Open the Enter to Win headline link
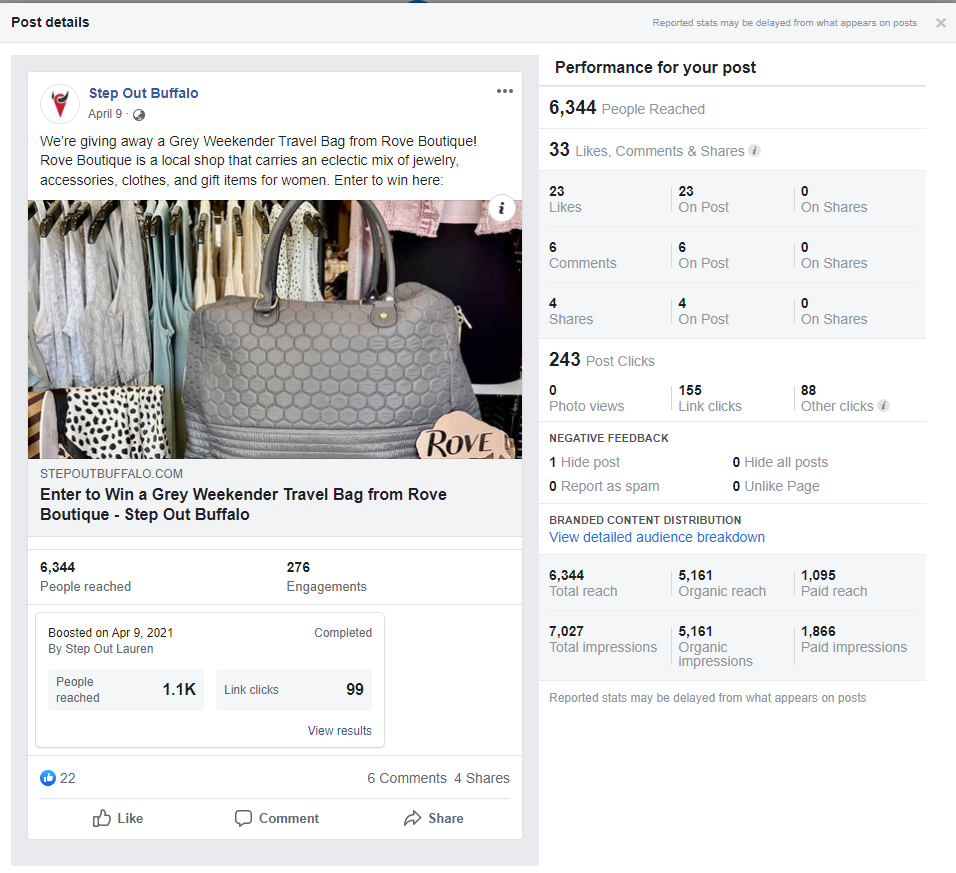 pyautogui.click(x=243, y=504)
